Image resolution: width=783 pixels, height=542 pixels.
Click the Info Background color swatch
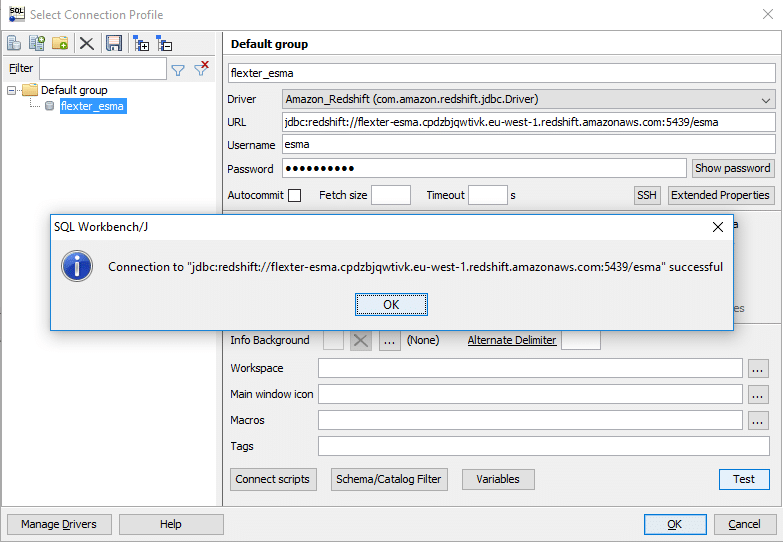click(x=333, y=341)
